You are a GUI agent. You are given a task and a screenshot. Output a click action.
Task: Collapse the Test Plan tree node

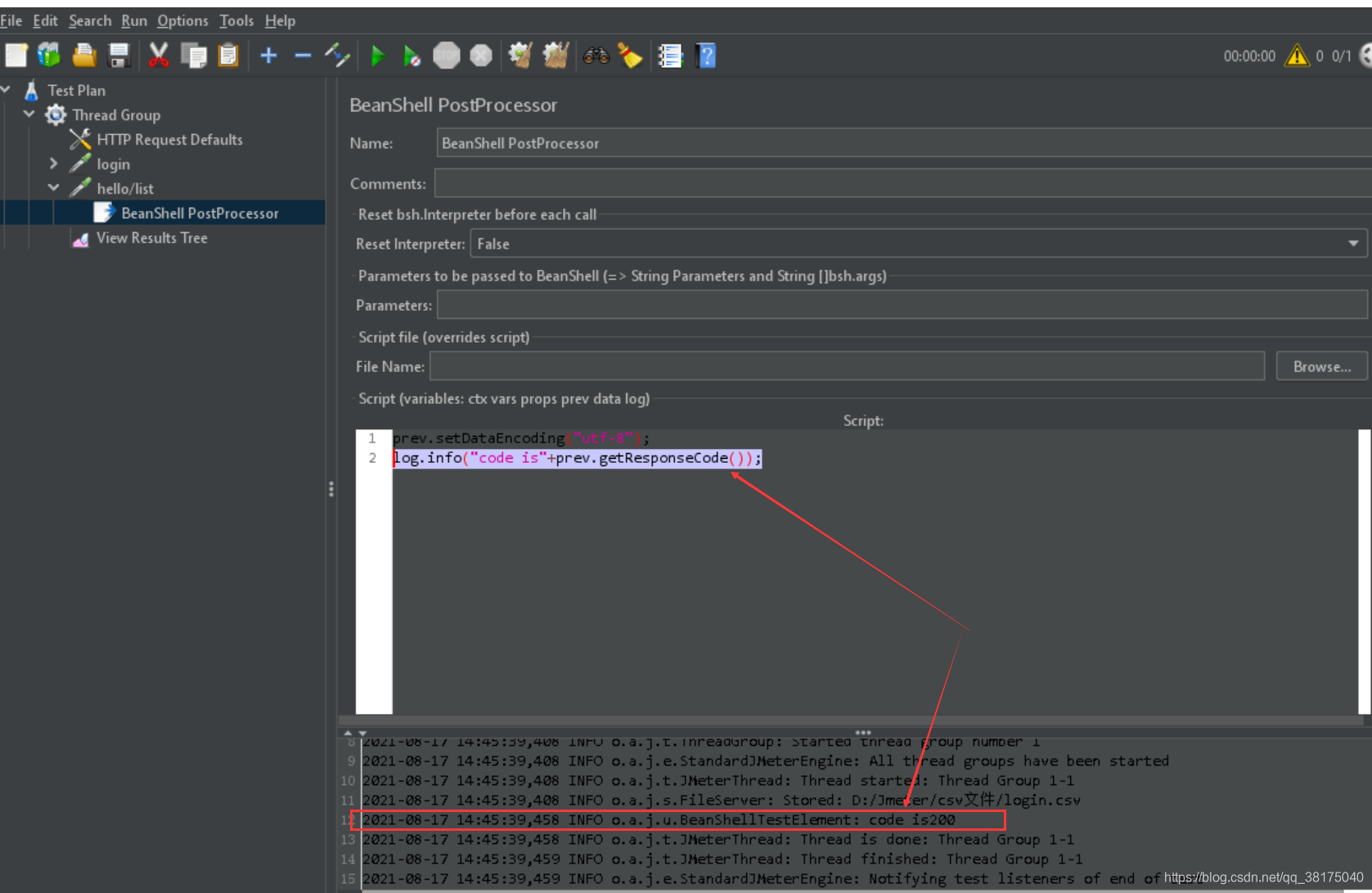7,89
